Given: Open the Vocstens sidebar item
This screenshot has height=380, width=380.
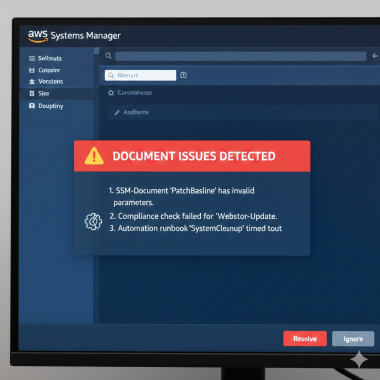Looking at the screenshot, I should pyautogui.click(x=50, y=81).
